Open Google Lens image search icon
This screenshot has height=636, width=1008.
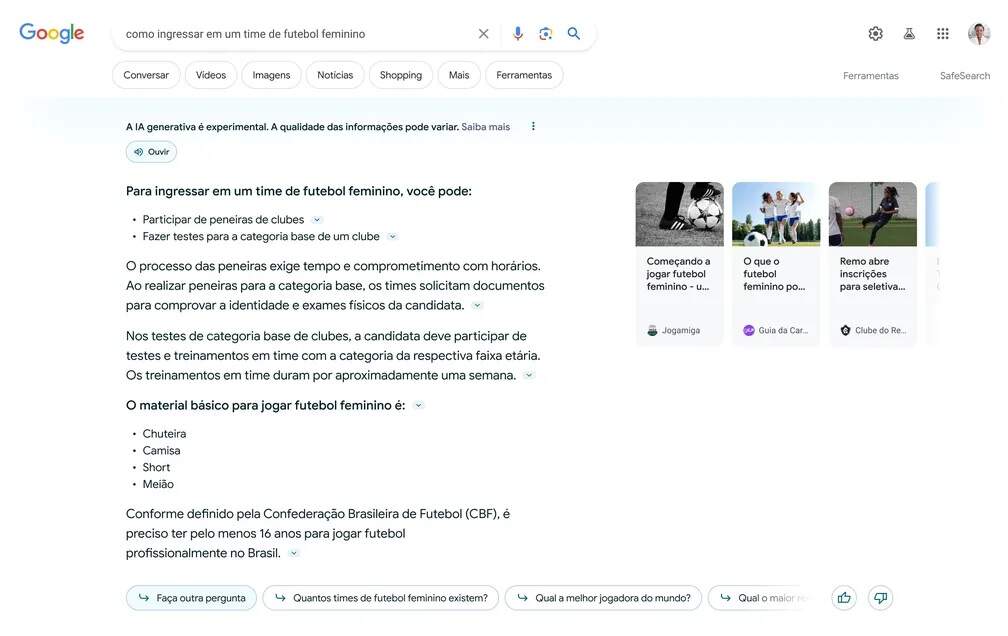(545, 33)
